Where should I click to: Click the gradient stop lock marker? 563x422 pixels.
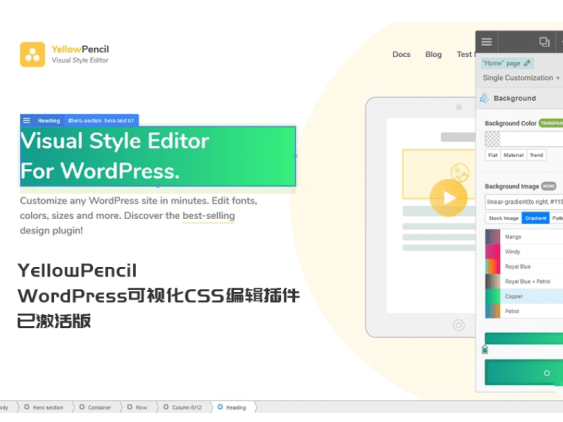click(485, 349)
